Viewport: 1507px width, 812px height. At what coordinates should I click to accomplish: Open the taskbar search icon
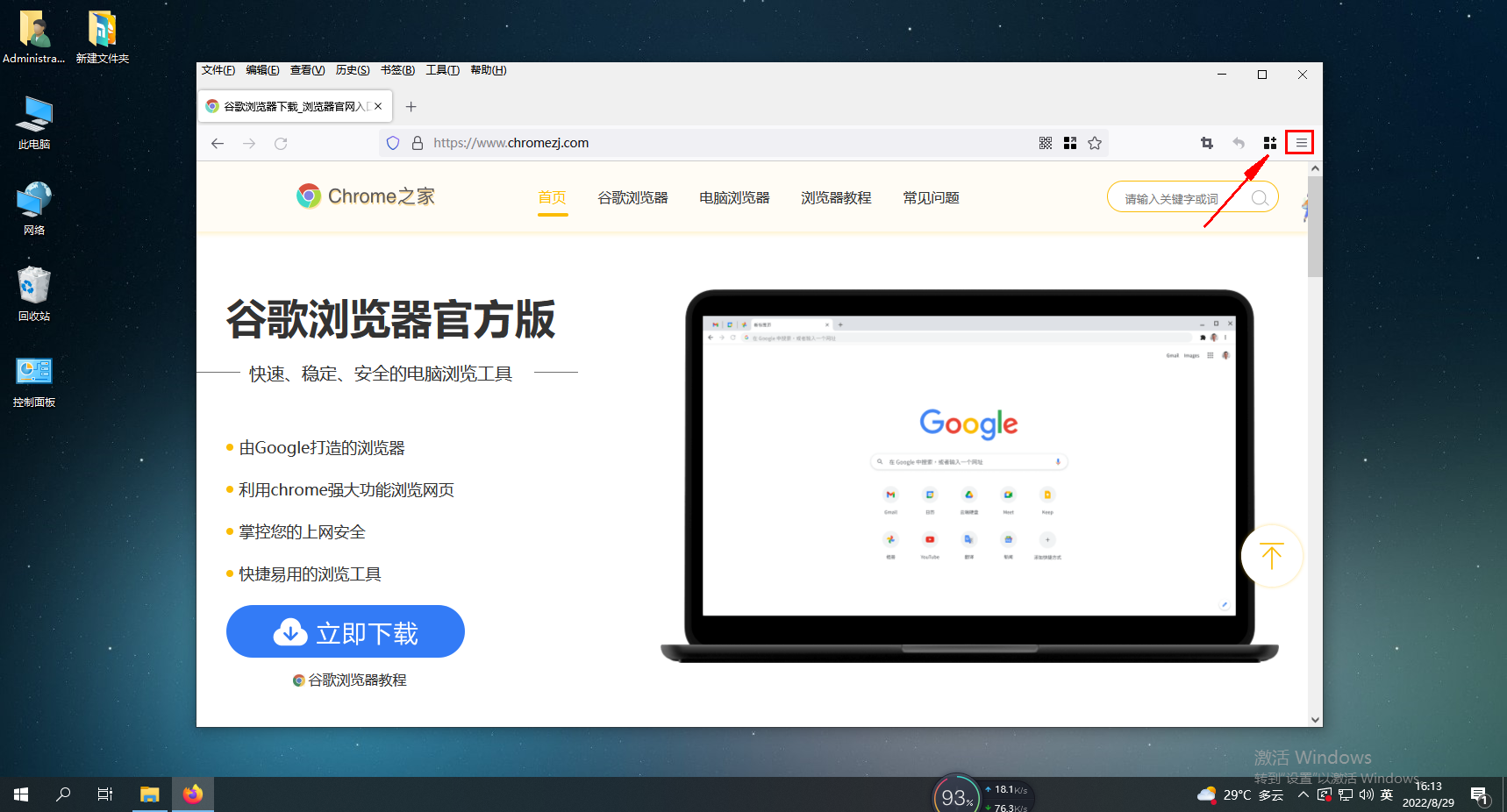click(63, 794)
